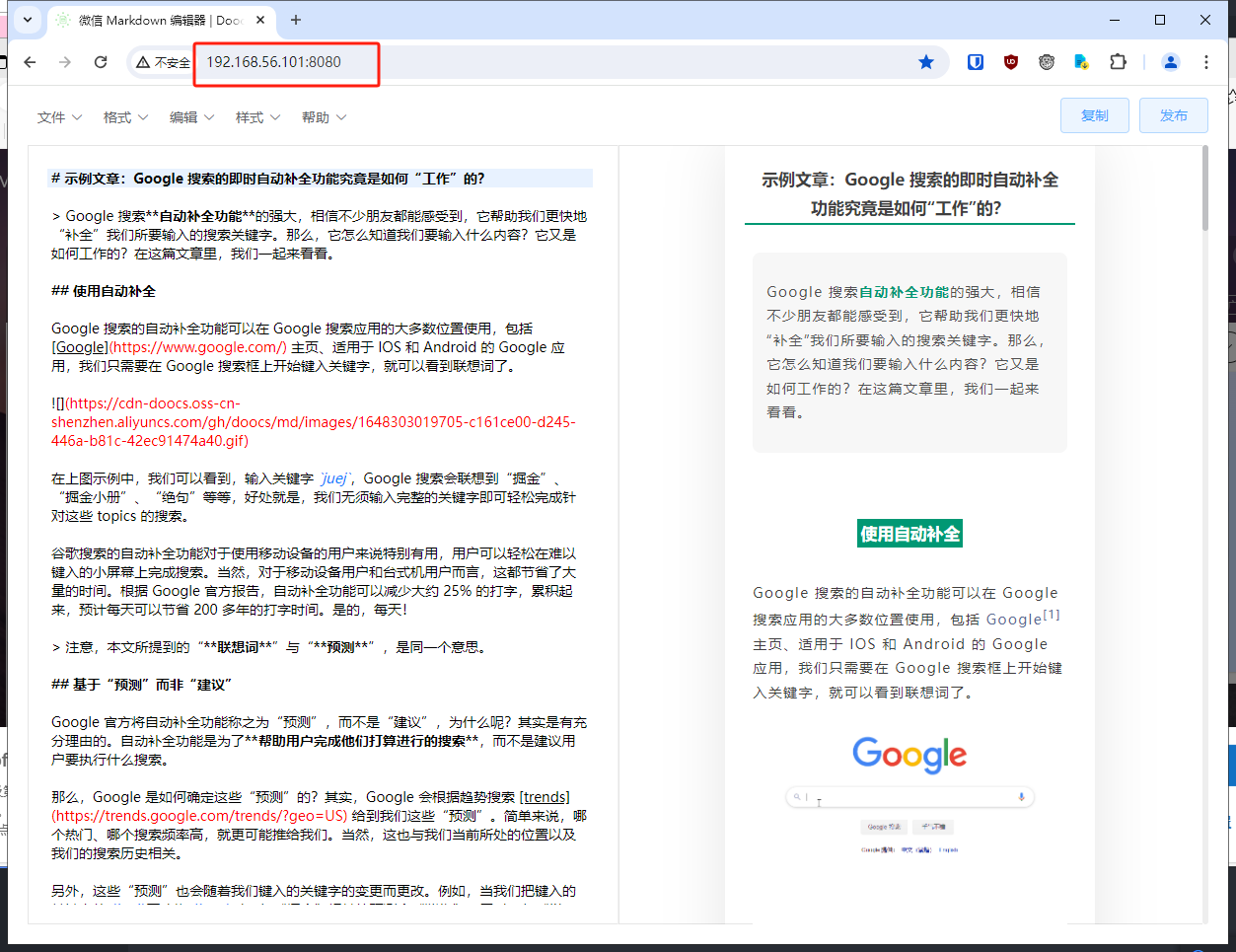
Task: Open the 帮助 menu
Action: [x=324, y=117]
